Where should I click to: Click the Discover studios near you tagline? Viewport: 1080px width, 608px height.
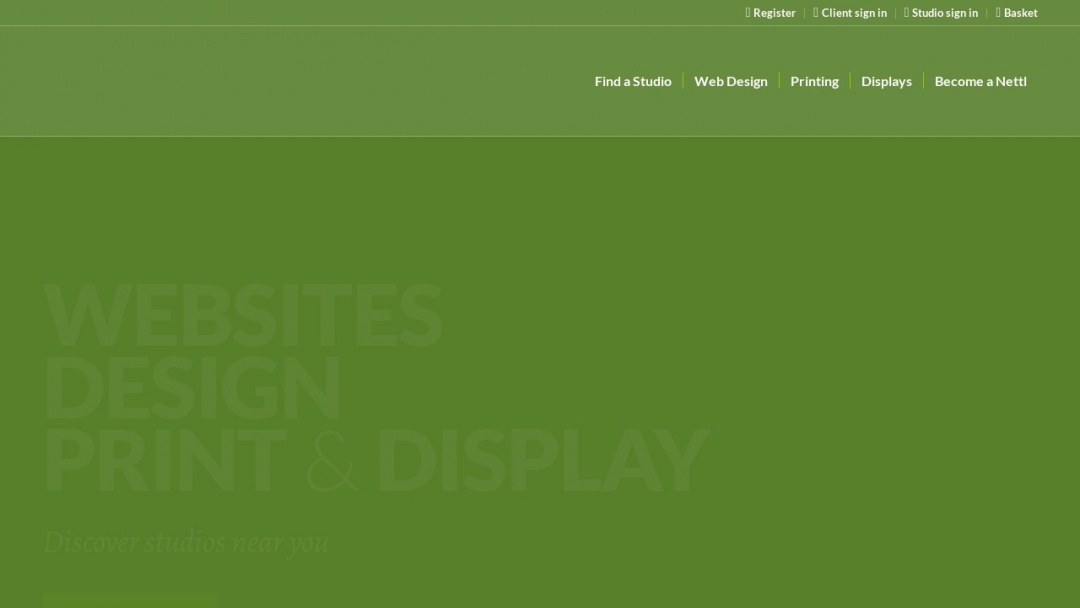pos(185,542)
